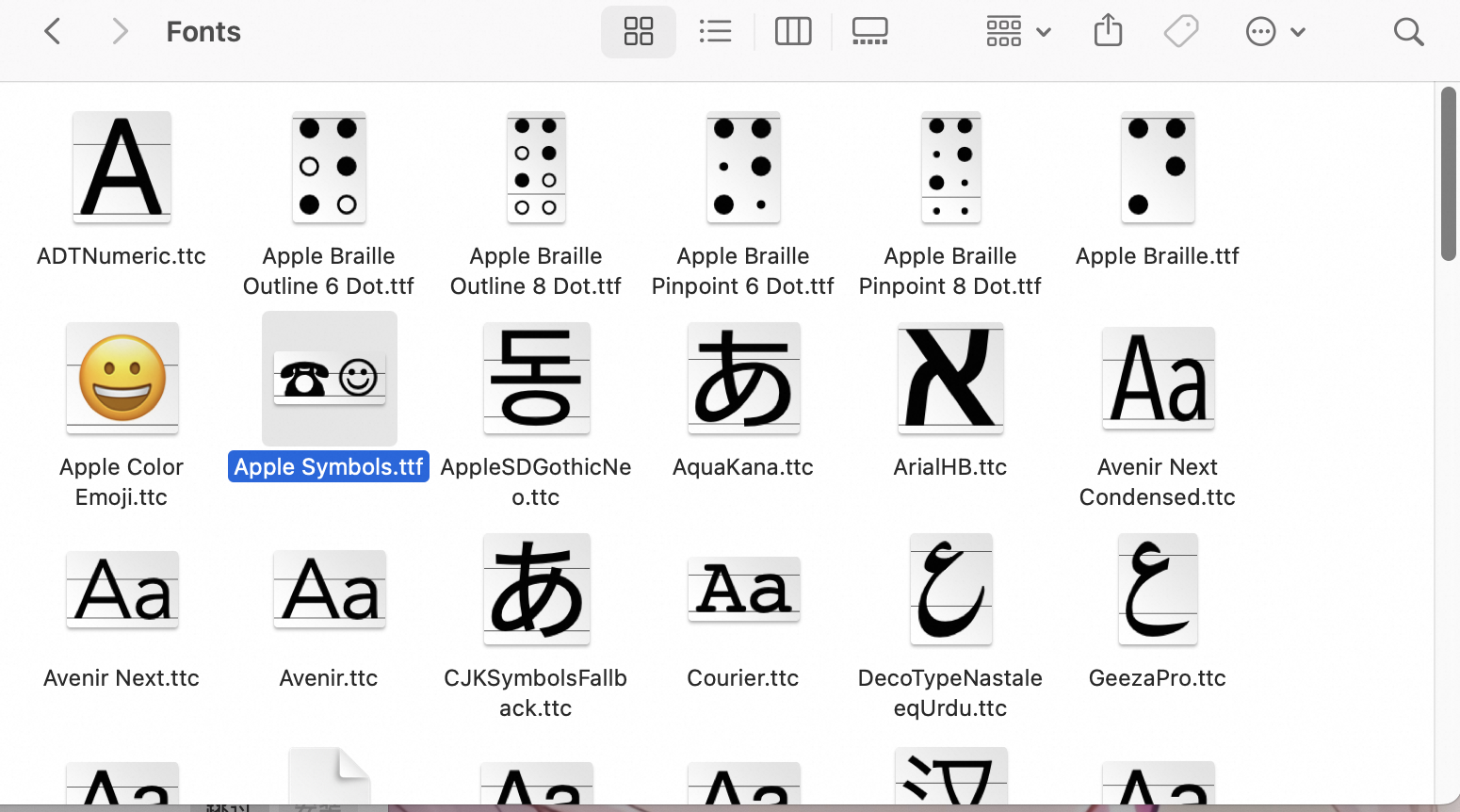This screenshot has height=812, width=1460.
Task: Click the Avenir Next.ttc file name
Action: [x=122, y=678]
